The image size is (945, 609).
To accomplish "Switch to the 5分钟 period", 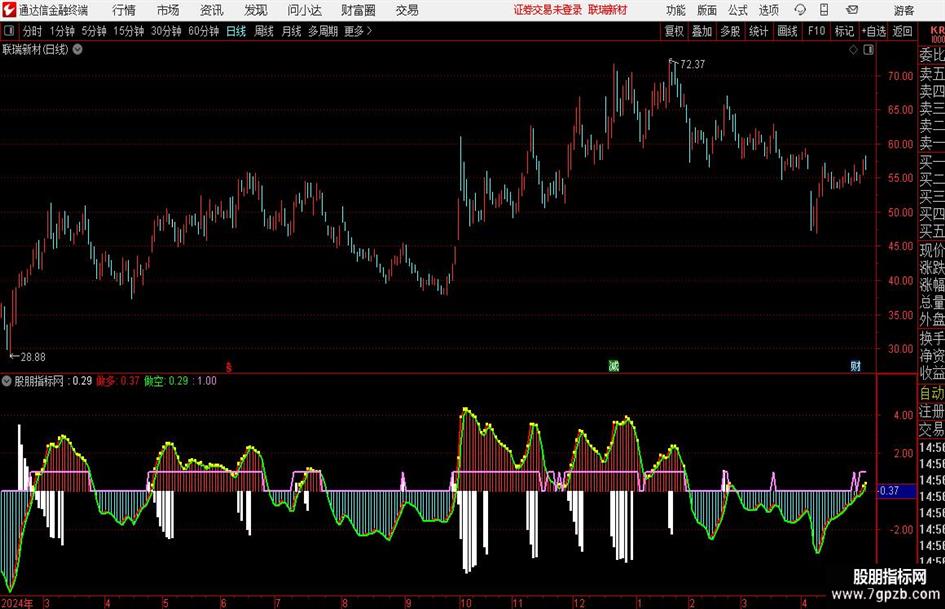I will pos(94,31).
